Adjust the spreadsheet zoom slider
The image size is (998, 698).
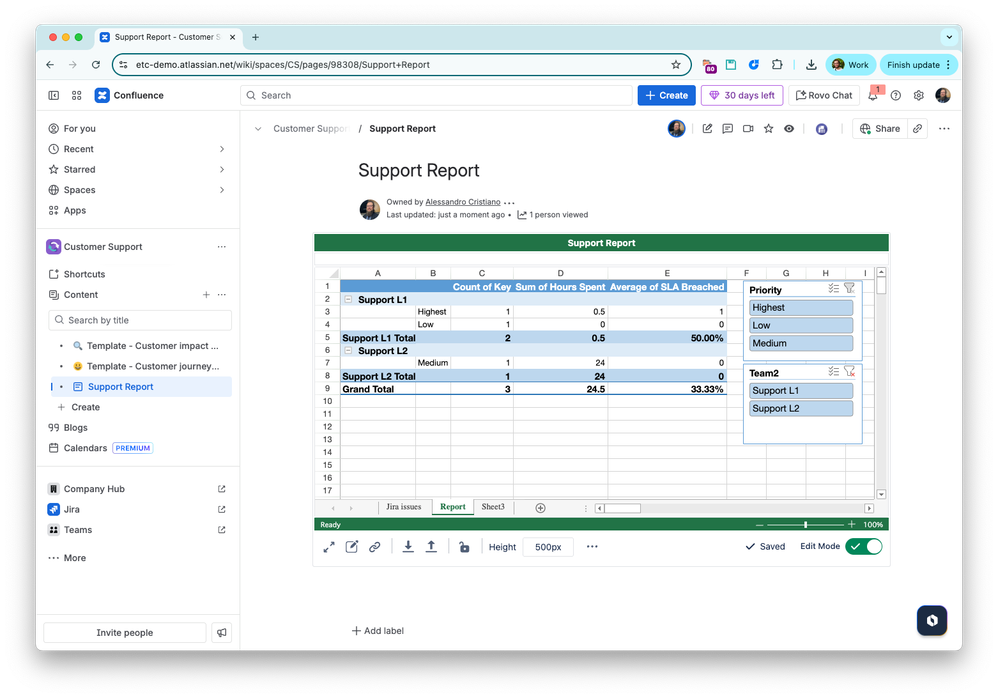click(x=805, y=525)
